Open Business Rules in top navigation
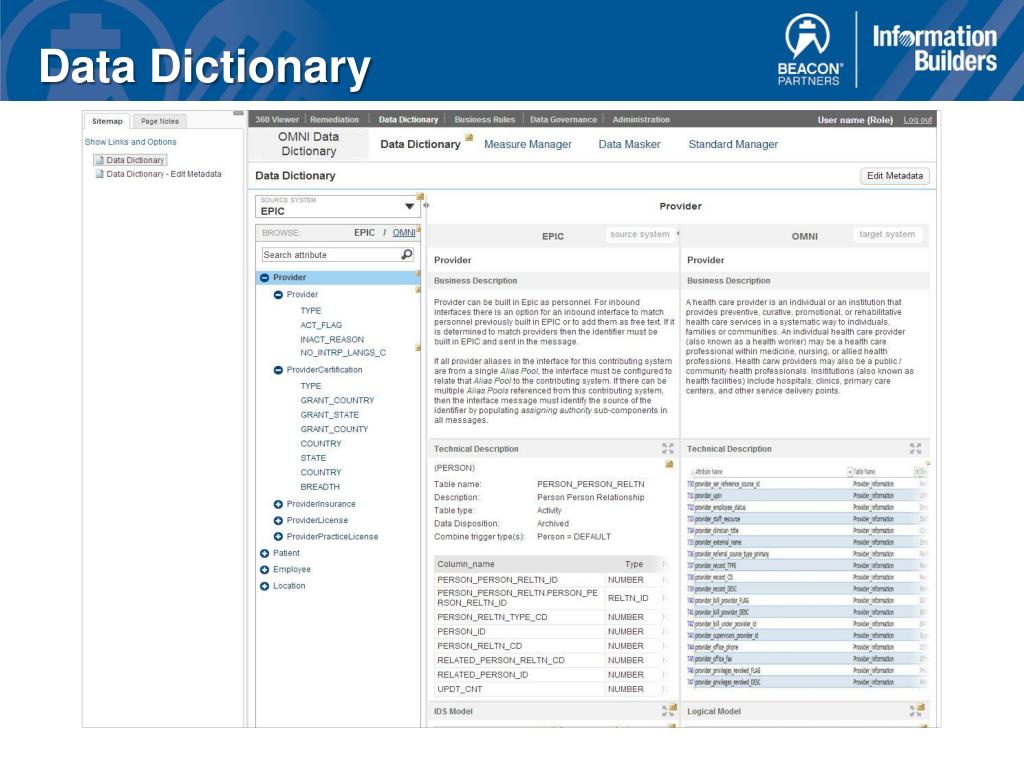The width and height of the screenshot is (1024, 768). click(485, 120)
